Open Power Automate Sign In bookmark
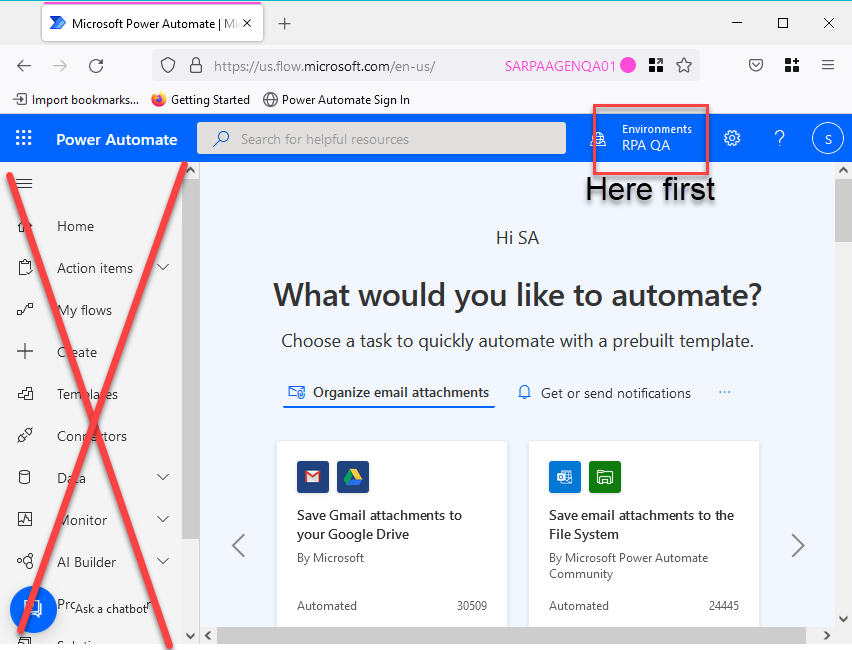852x650 pixels. (x=336, y=100)
